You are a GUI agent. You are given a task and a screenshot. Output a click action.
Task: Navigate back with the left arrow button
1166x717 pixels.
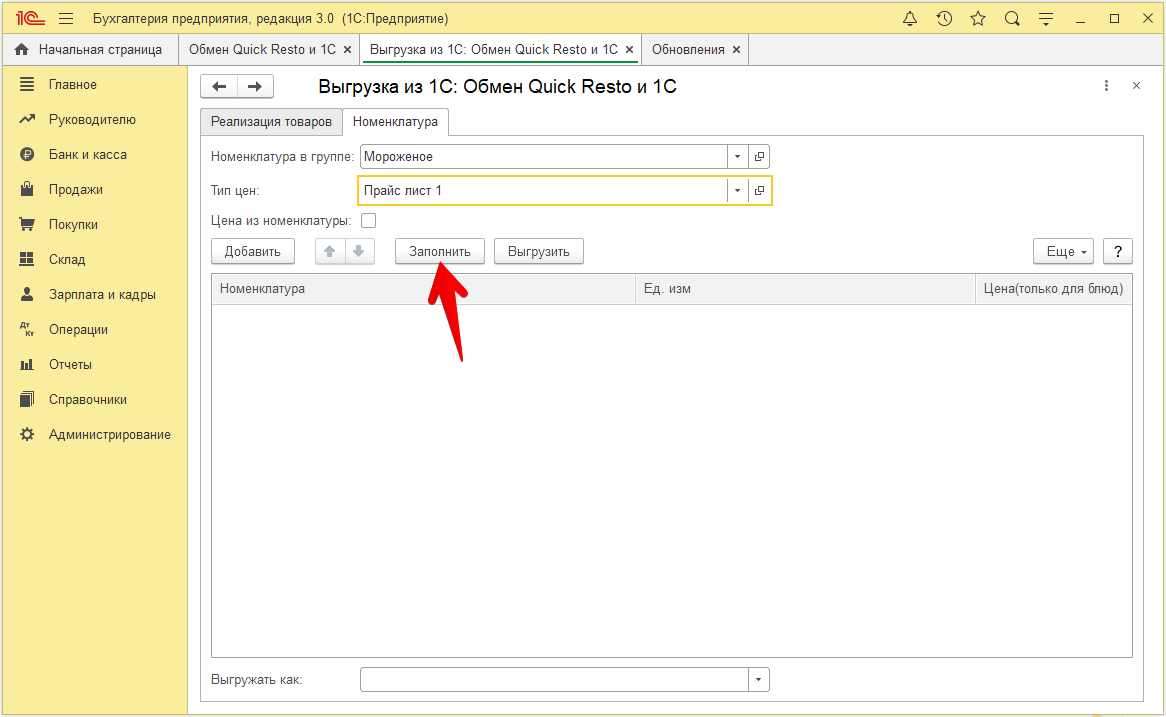click(x=219, y=86)
